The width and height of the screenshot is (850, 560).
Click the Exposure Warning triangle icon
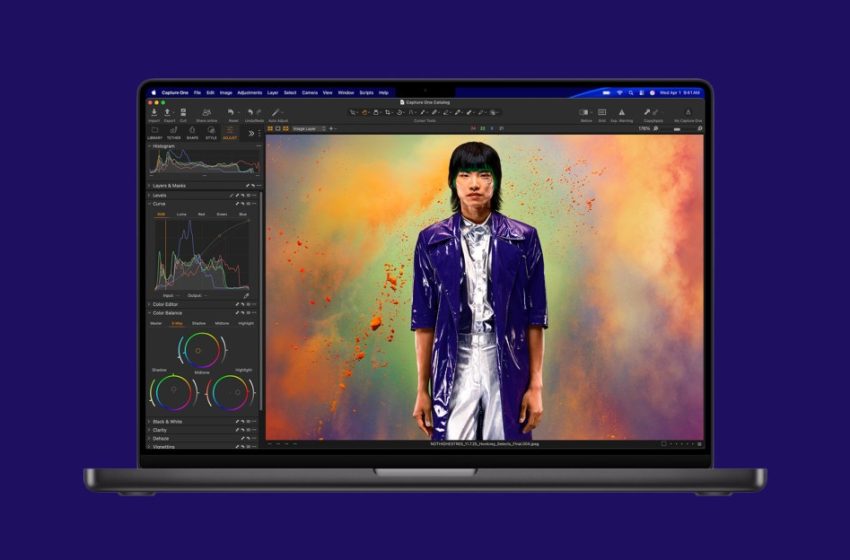621,112
